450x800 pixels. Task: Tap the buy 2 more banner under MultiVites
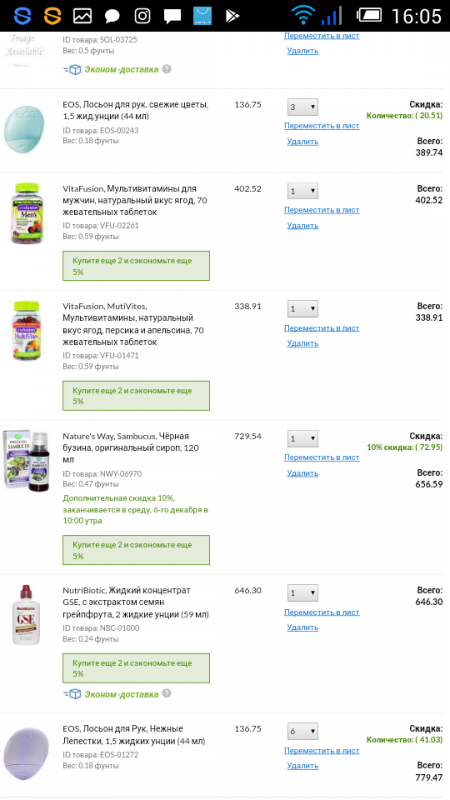point(136,395)
